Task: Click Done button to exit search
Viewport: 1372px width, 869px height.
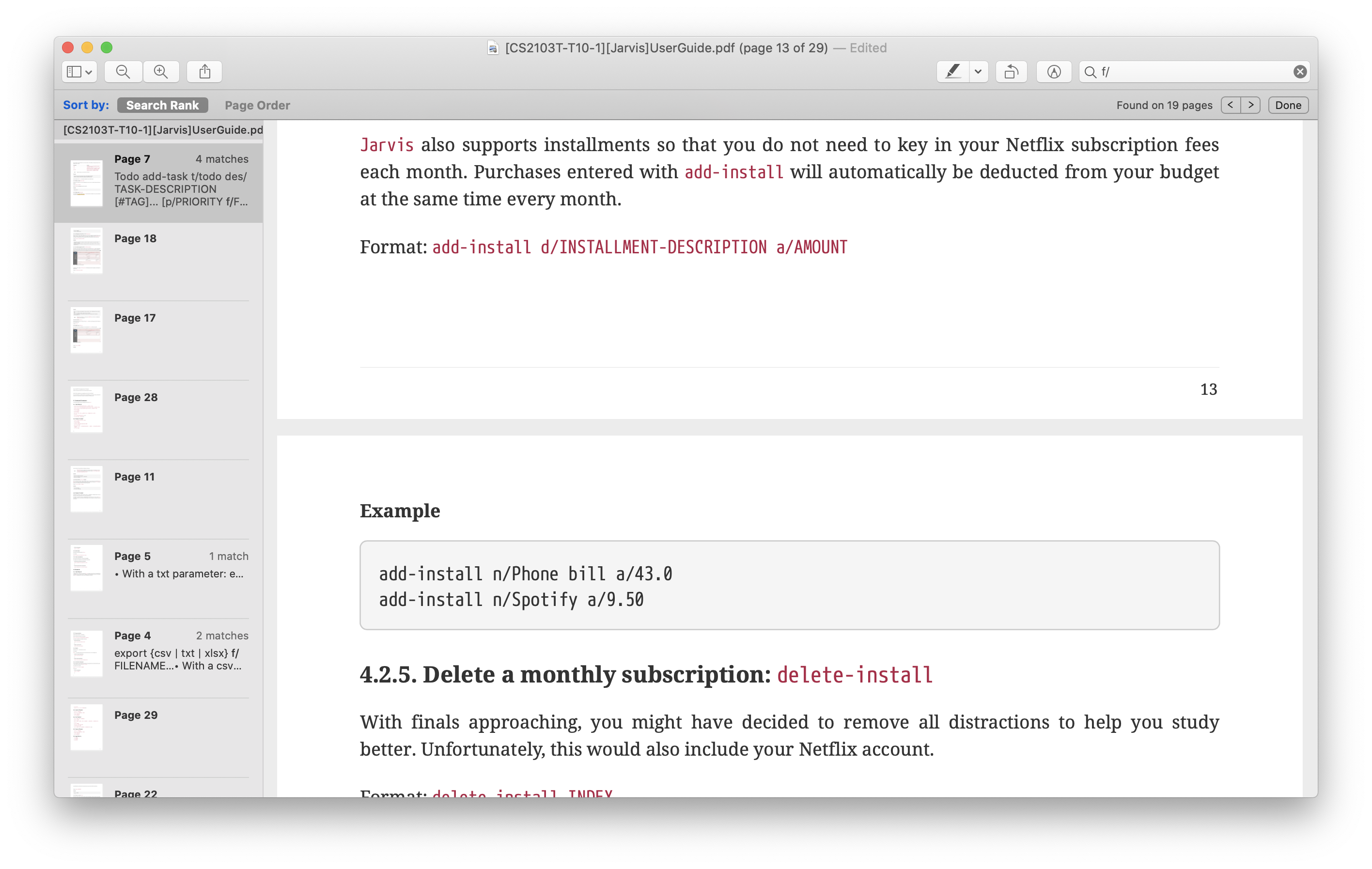Action: point(1290,105)
